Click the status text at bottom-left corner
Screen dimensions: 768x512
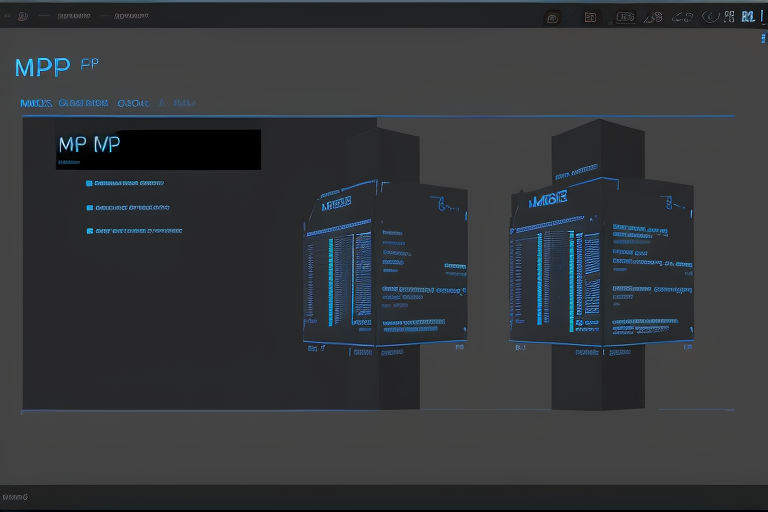[x=15, y=497]
